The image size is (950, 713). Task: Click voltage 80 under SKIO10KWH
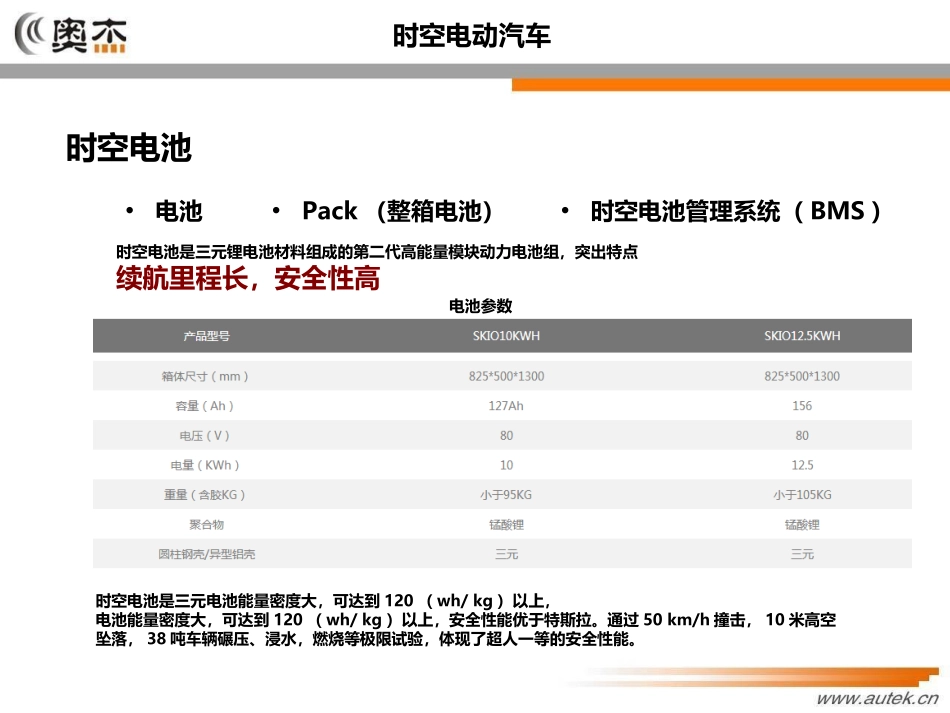point(506,436)
